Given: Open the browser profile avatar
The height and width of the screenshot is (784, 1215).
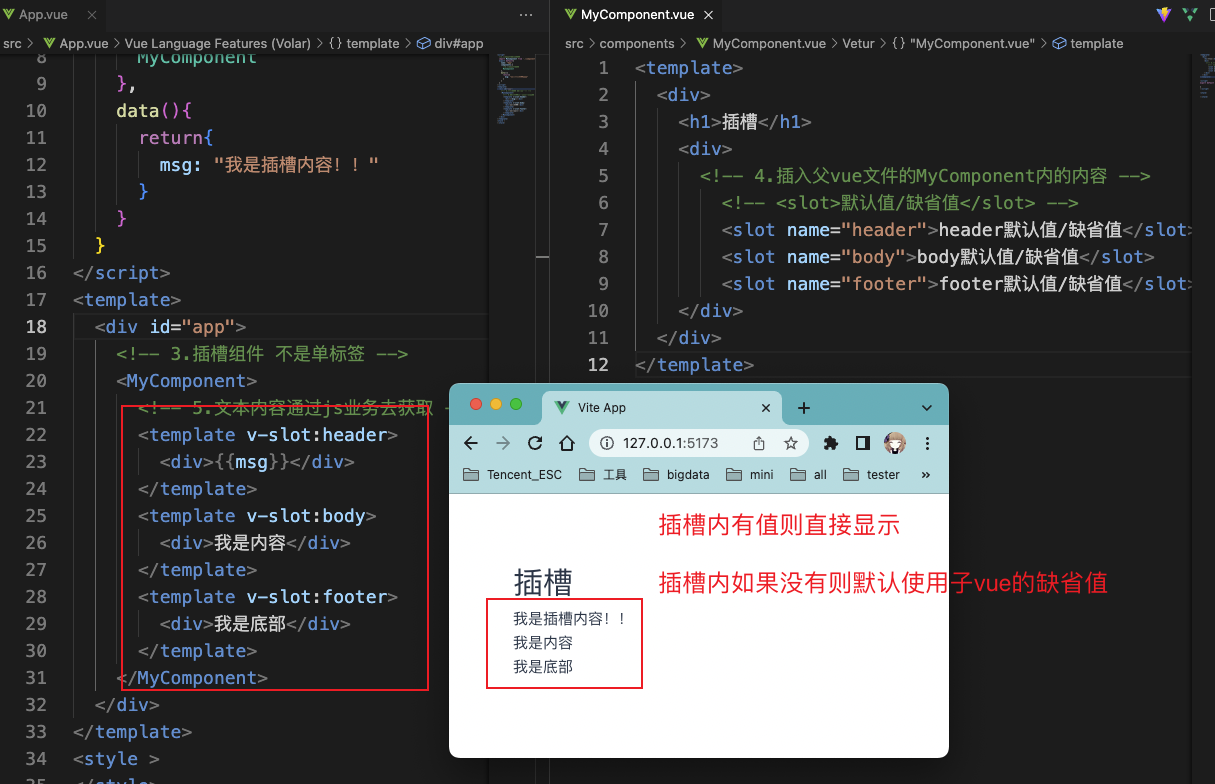Looking at the screenshot, I should 895,443.
